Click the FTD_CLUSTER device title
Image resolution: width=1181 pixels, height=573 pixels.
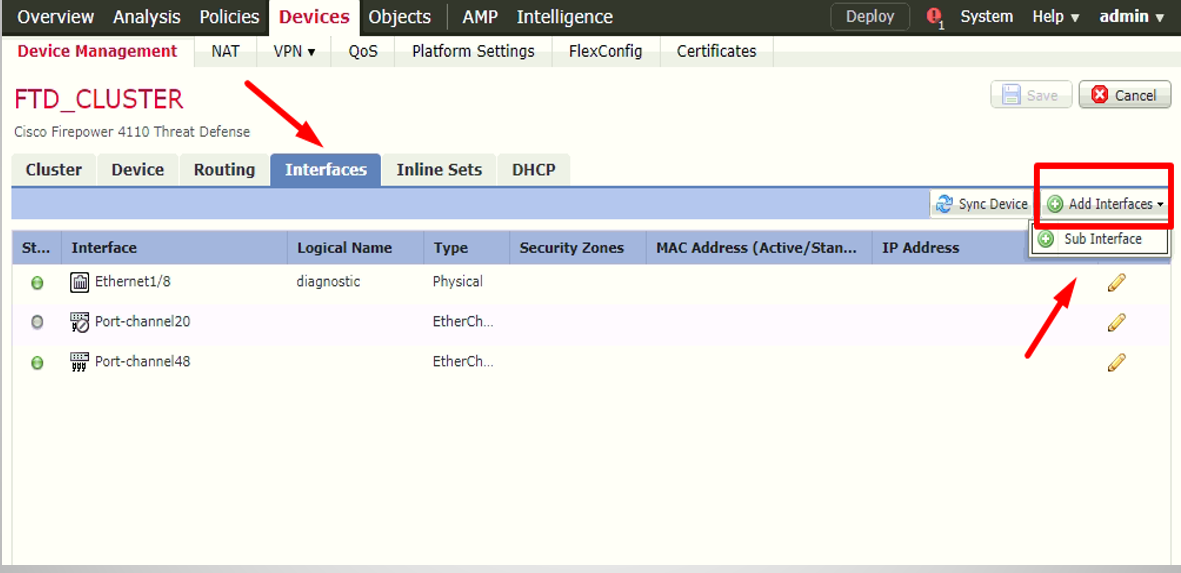coord(99,99)
